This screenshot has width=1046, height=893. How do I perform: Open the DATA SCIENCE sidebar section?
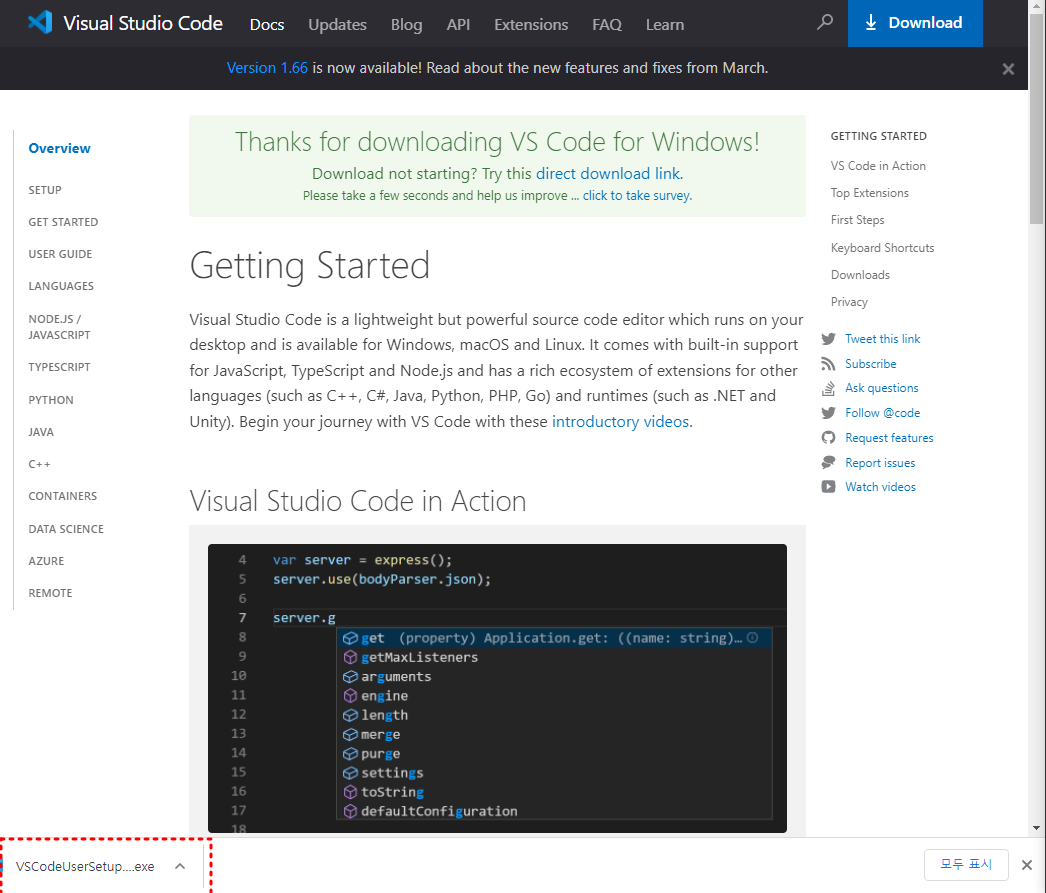tap(66, 529)
